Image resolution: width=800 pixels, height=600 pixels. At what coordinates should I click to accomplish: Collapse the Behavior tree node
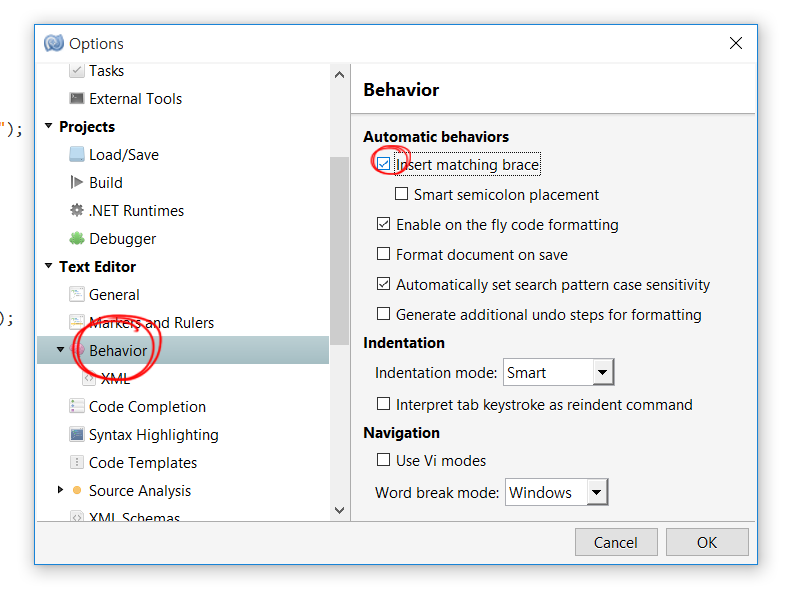60,349
